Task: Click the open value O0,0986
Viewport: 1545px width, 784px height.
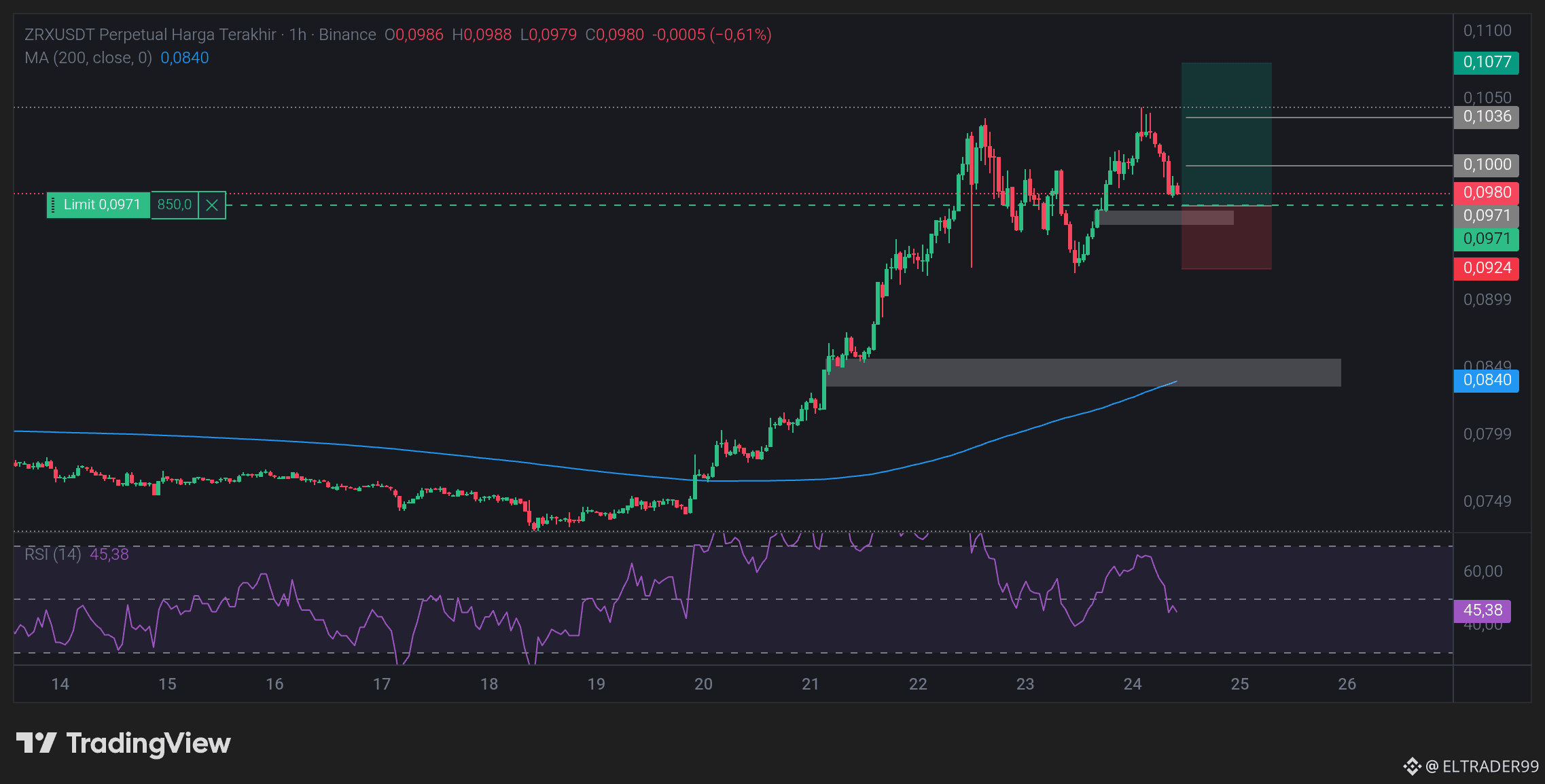Action: (x=414, y=35)
